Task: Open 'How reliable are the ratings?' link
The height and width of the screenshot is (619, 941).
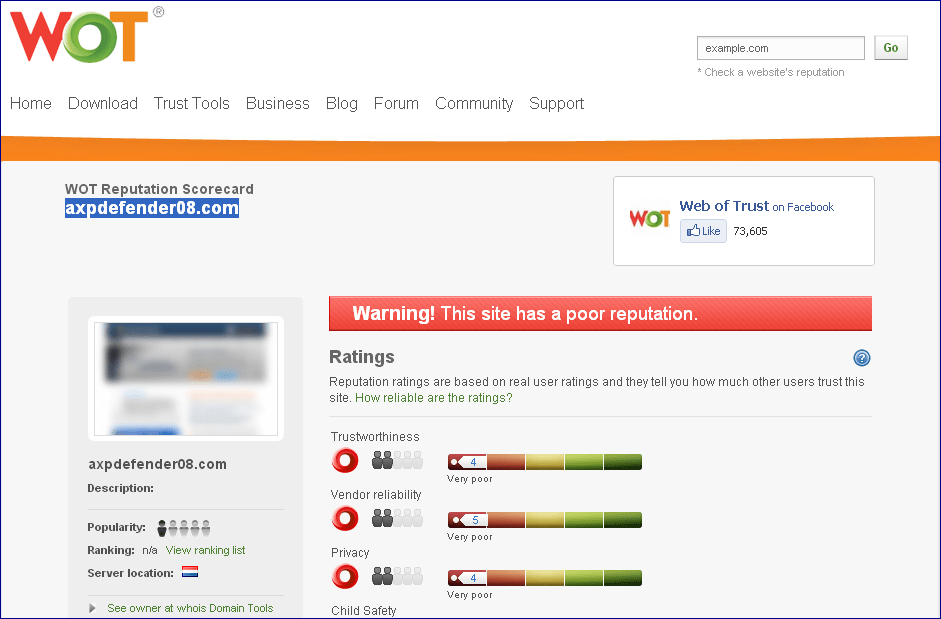Action: (x=434, y=397)
